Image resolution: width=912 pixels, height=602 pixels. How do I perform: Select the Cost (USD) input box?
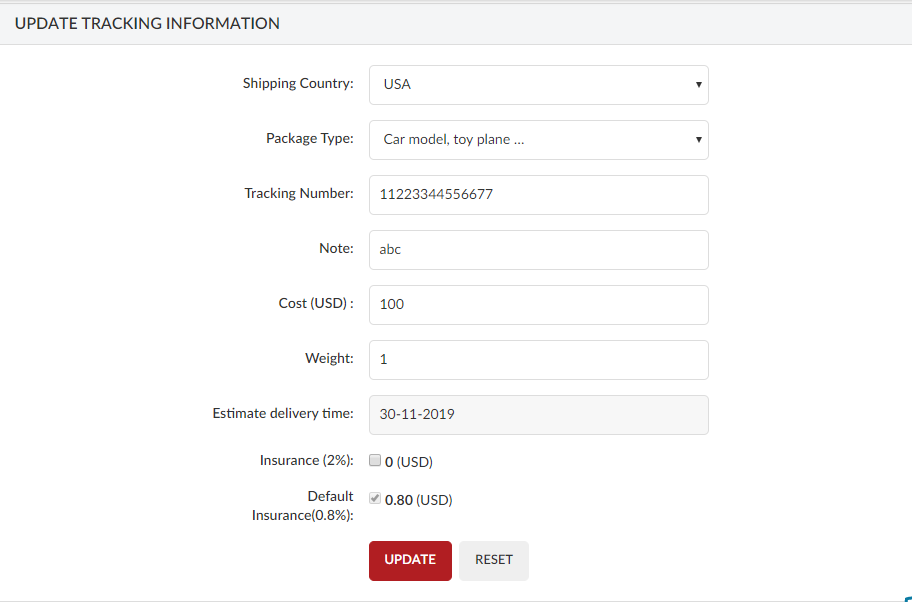(539, 305)
